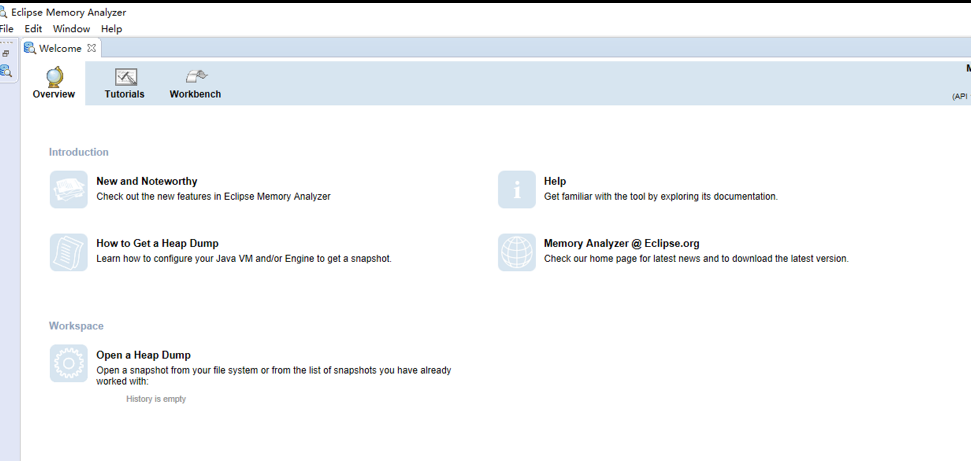Click 'Open a snapshot from your file system' text
The width and height of the screenshot is (971, 461).
click(x=274, y=375)
